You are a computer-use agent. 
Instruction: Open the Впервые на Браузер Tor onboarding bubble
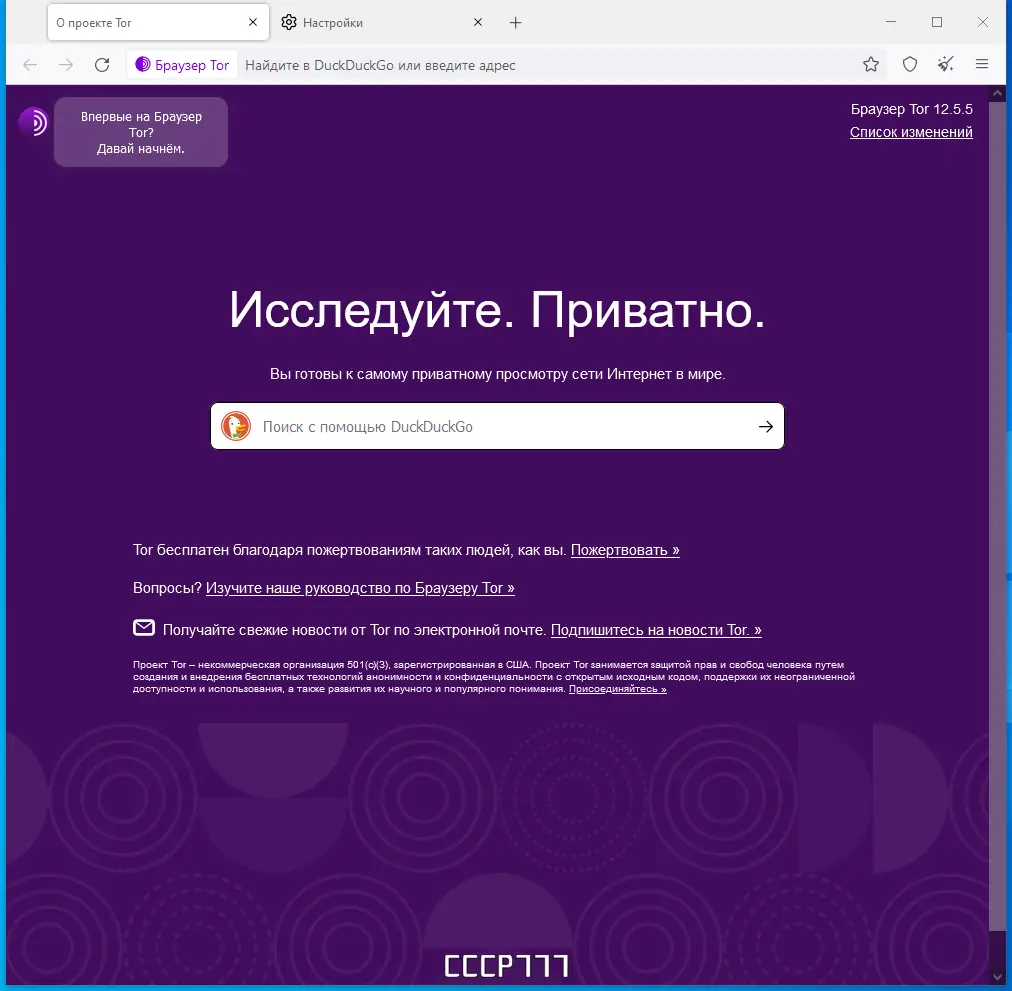pos(141,132)
